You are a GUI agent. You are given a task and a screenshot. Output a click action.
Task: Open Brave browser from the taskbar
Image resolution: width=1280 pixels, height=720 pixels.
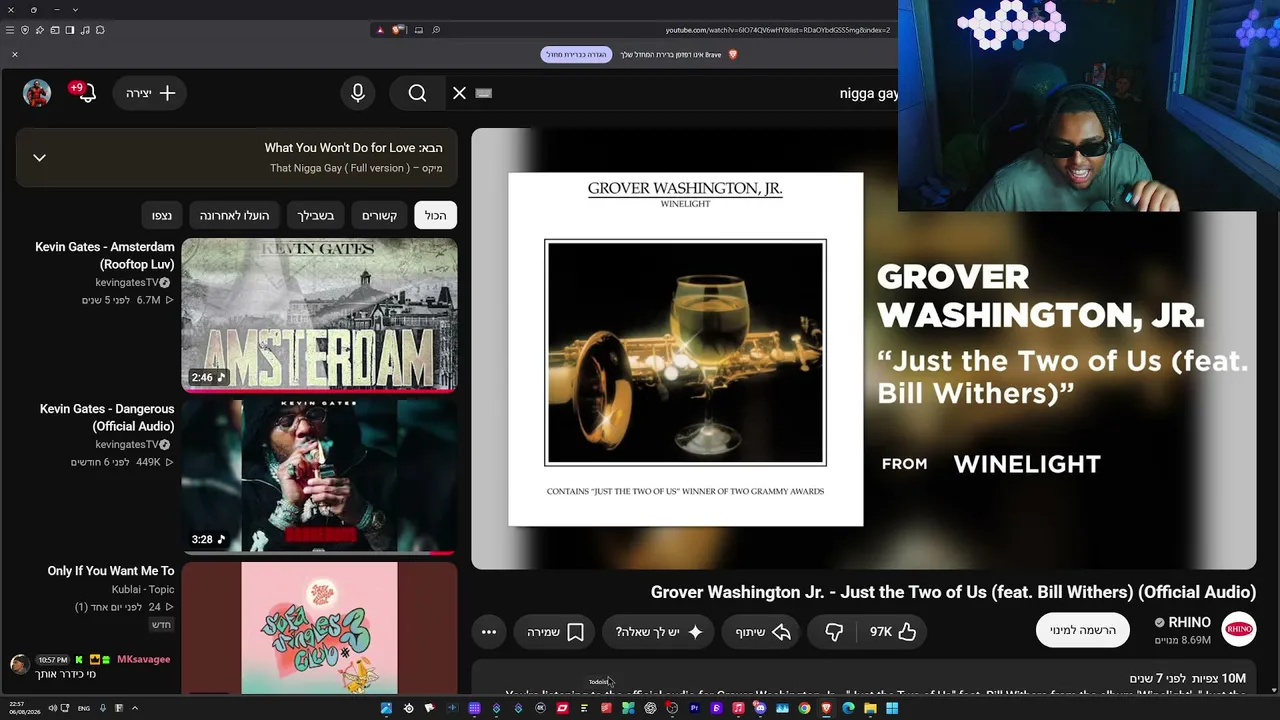[826, 709]
